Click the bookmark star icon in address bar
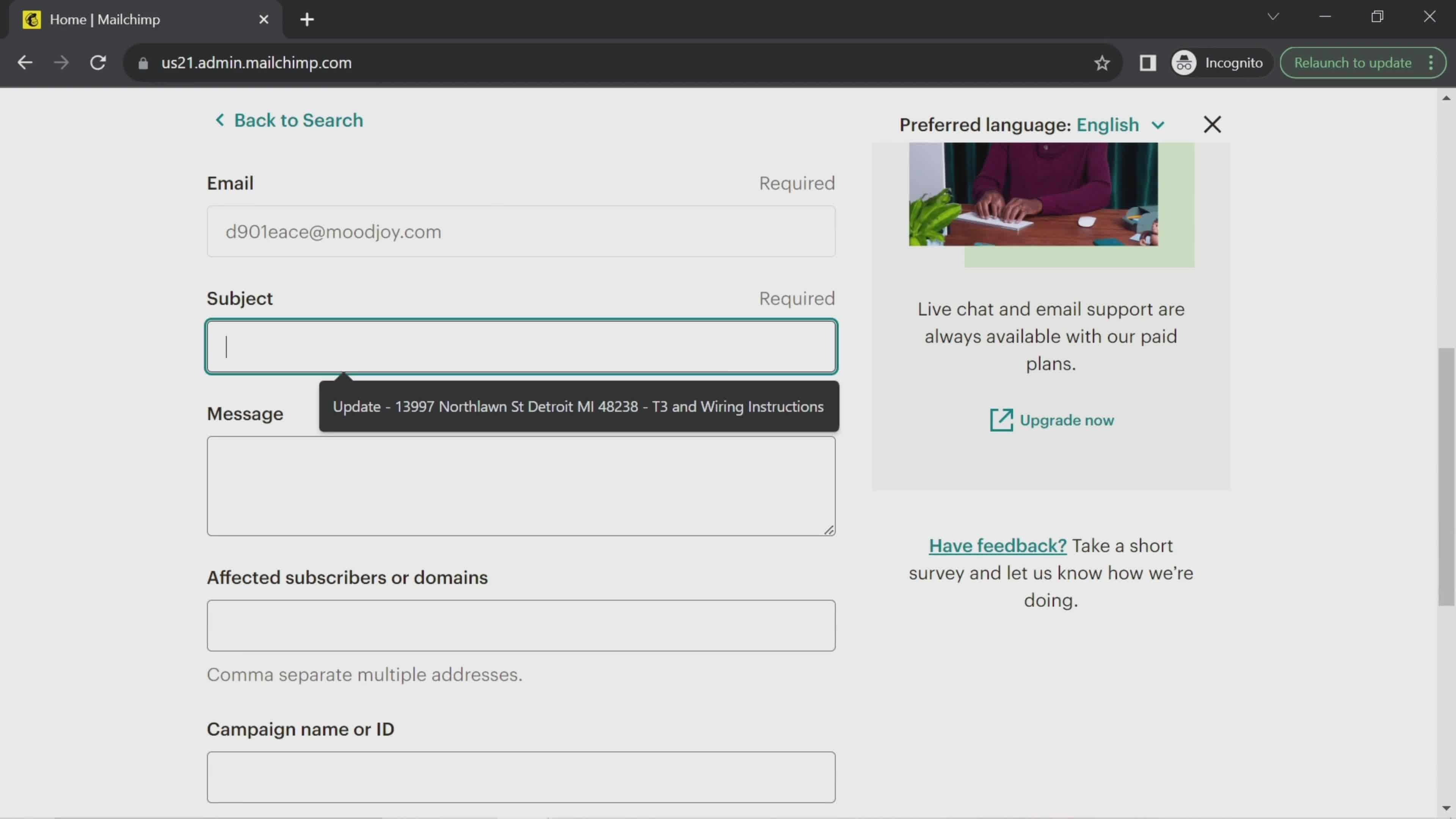This screenshot has height=819, width=1456. [1102, 63]
